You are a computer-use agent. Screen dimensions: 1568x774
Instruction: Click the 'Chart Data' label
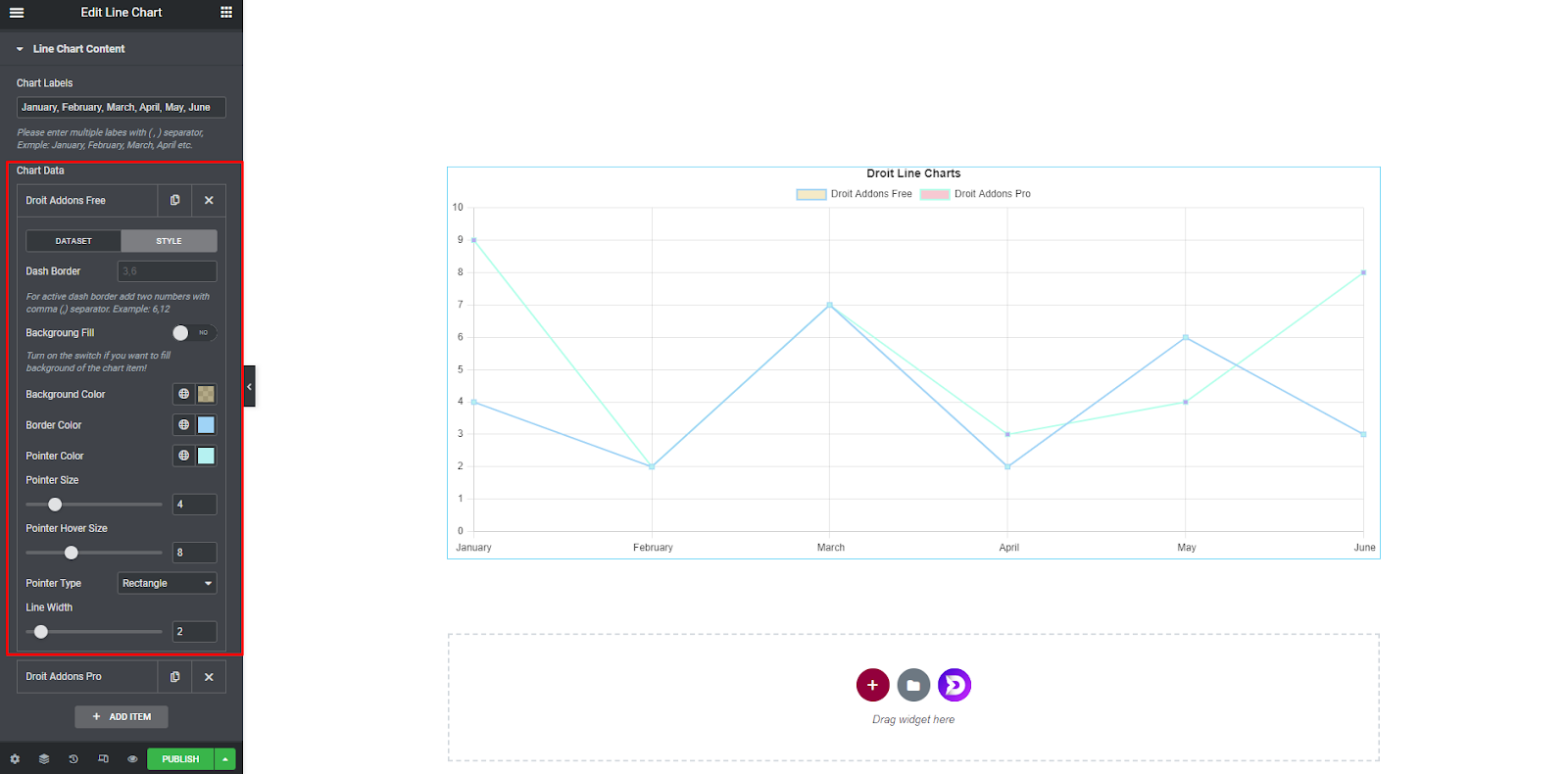(40, 170)
